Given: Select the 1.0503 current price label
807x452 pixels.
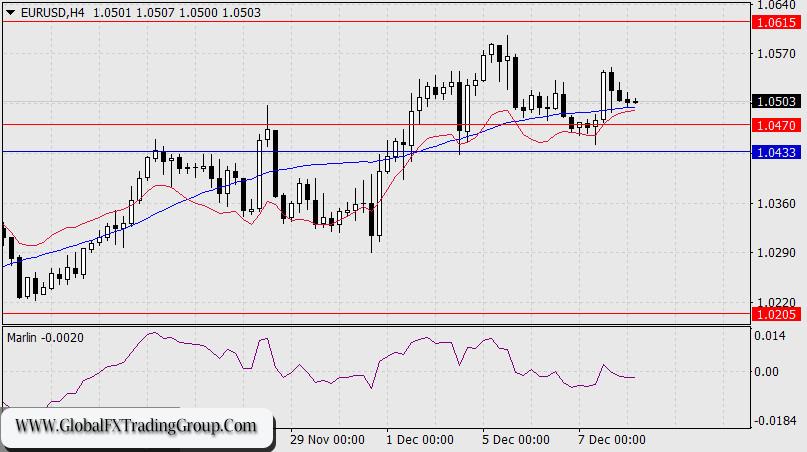Looking at the screenshot, I should tap(777, 101).
